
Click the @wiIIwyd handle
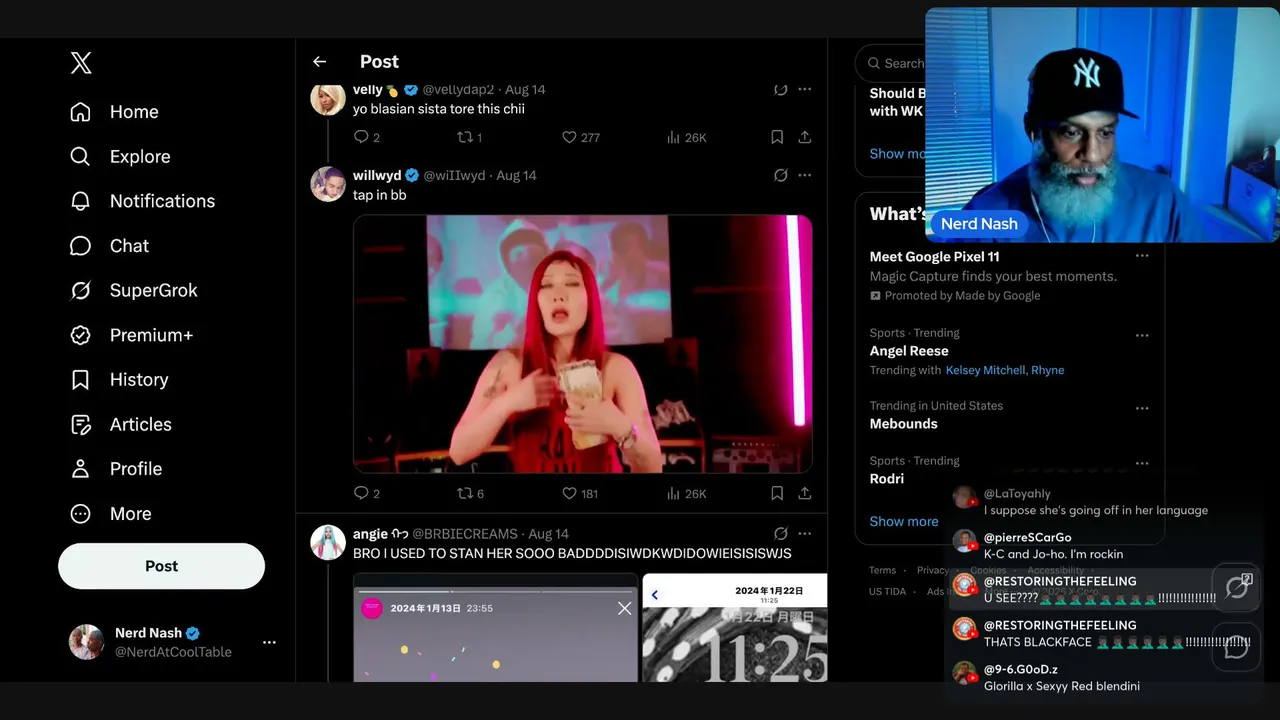(454, 175)
